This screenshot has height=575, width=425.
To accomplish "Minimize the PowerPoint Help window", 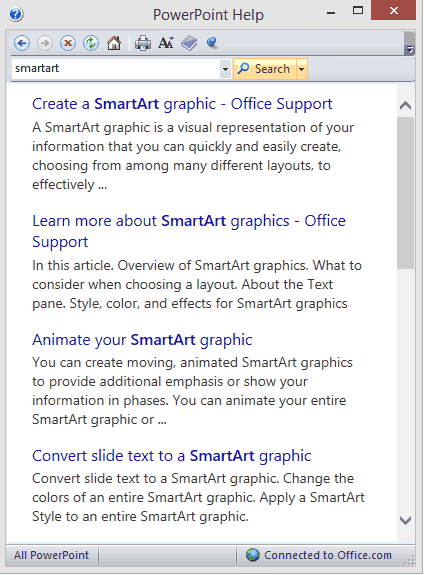I will [331, 13].
